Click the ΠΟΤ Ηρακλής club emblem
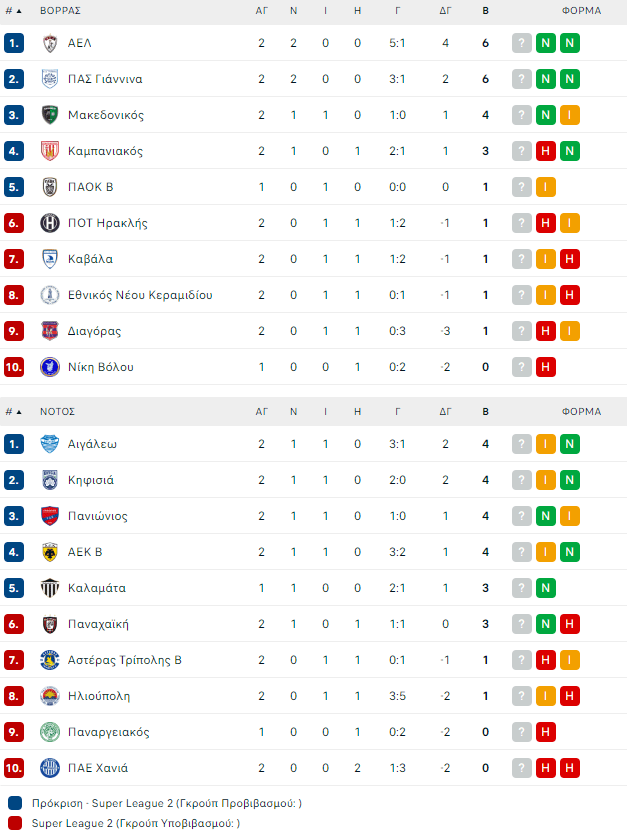The image size is (627, 833). click(50, 223)
